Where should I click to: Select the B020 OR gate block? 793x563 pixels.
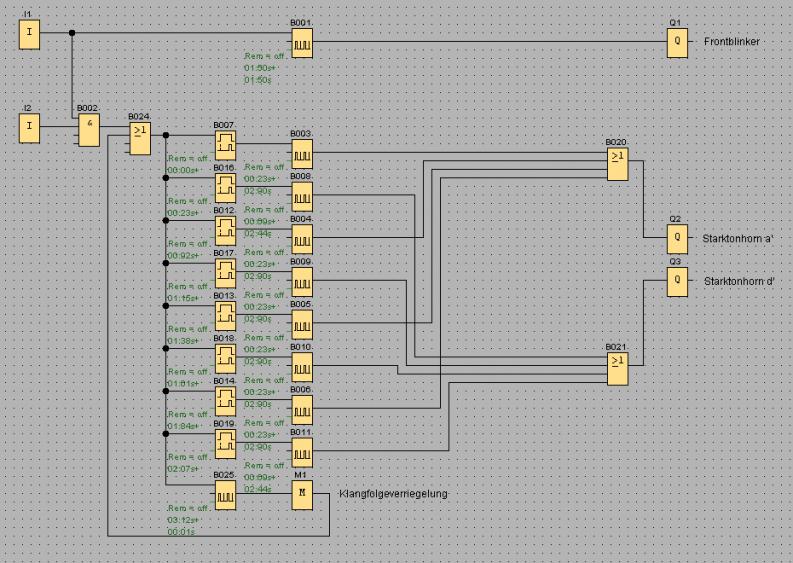616,163
